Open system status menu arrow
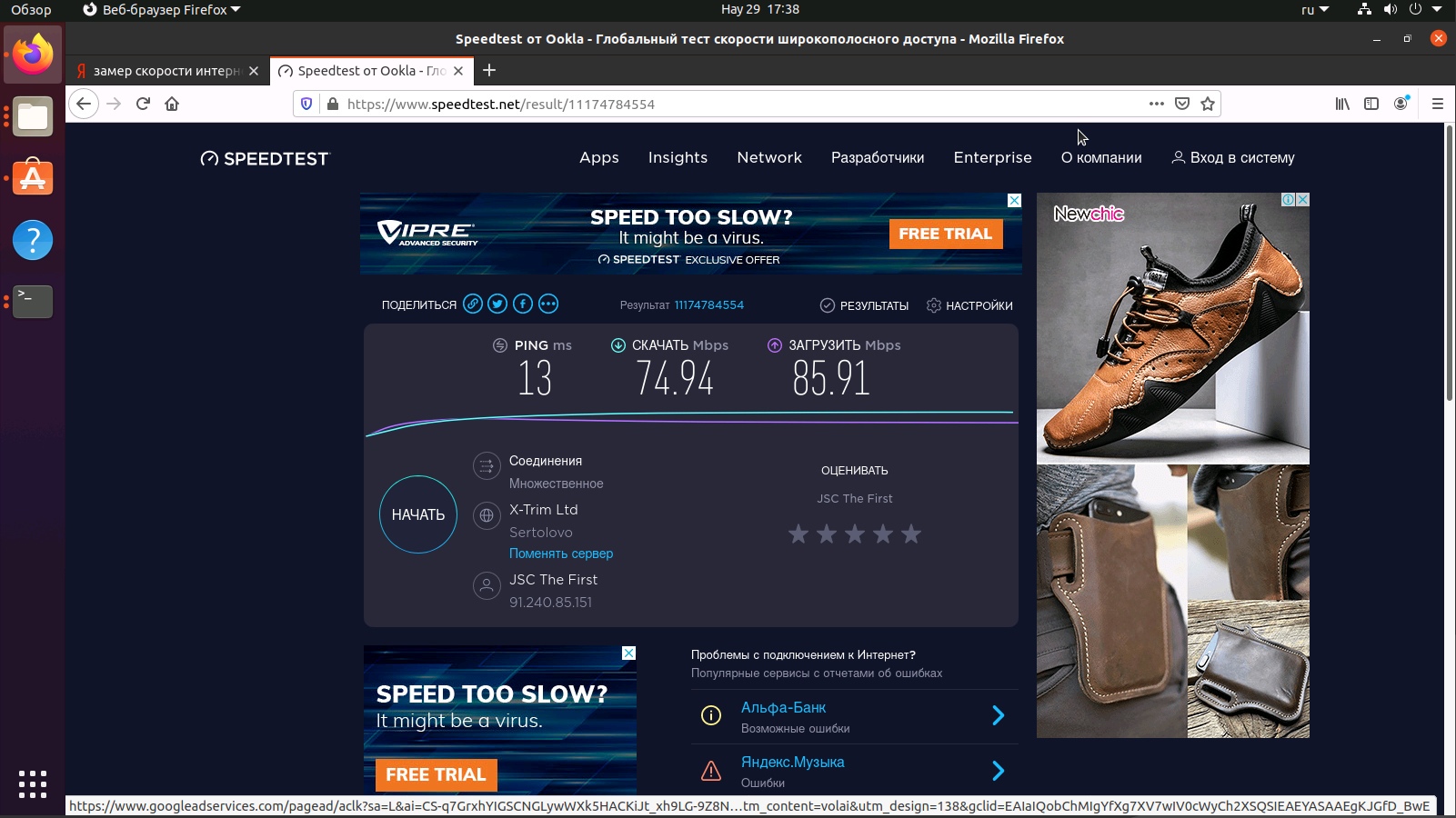This screenshot has height=818, width=1456. (x=1437, y=10)
